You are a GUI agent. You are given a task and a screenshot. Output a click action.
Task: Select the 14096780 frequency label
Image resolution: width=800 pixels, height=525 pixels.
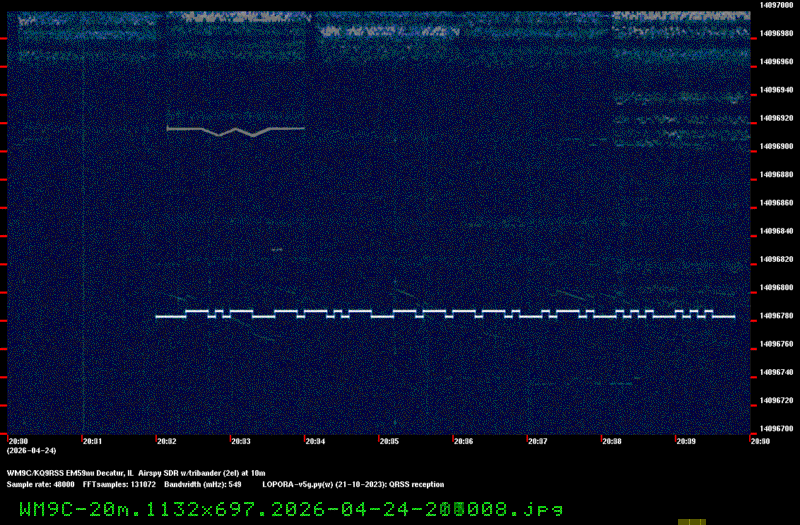[x=776, y=316]
